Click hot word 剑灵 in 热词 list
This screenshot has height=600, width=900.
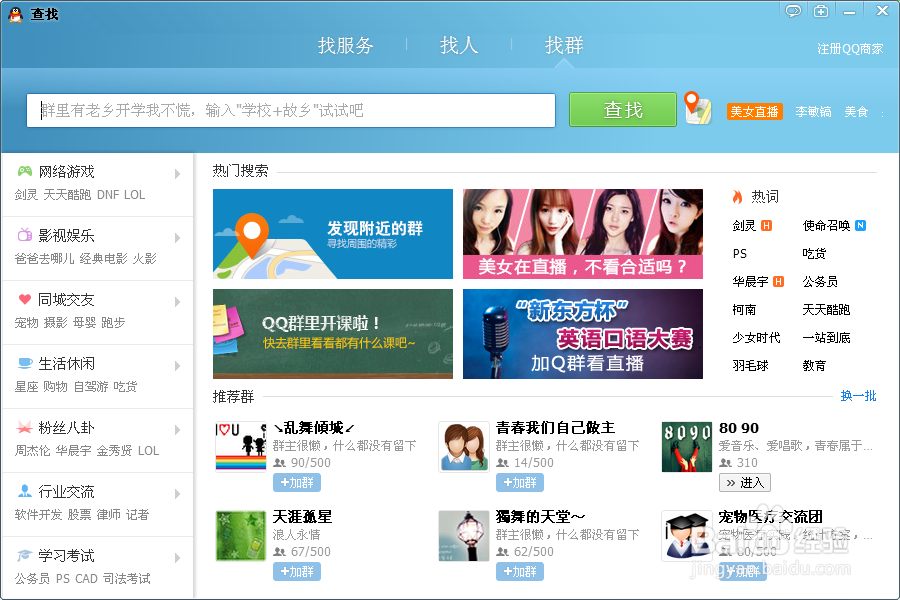(x=744, y=226)
